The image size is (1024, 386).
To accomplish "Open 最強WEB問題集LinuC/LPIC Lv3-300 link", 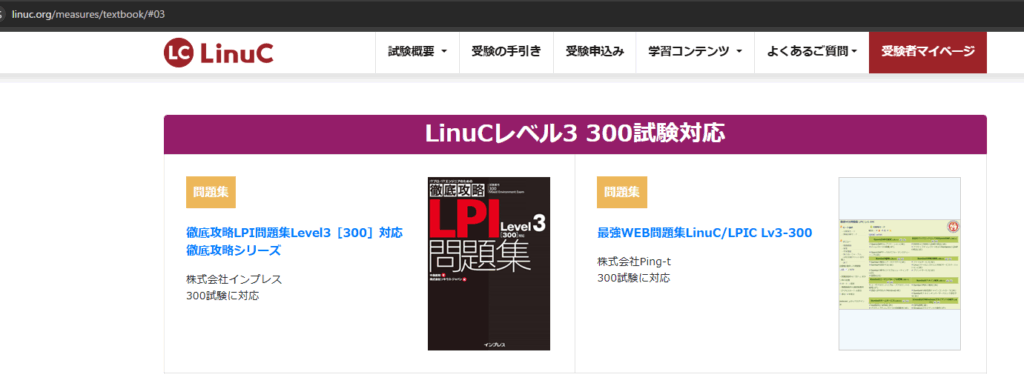I will pyautogui.click(x=705, y=233).
